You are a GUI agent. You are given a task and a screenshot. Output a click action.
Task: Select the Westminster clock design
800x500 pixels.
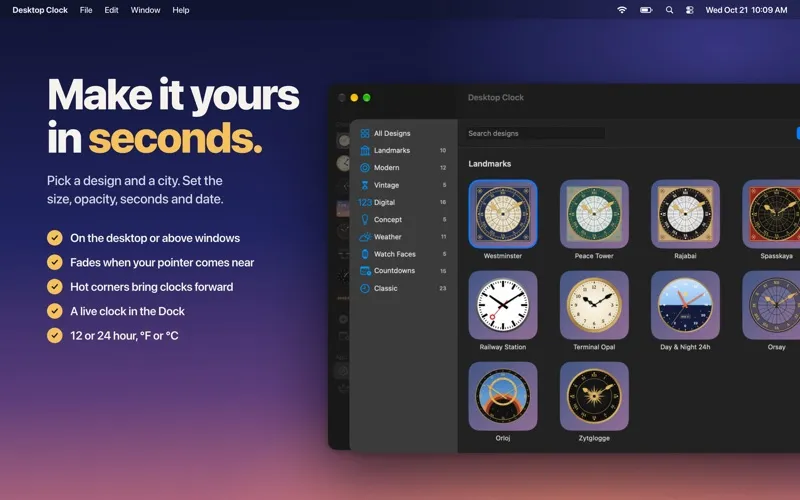[x=503, y=214]
